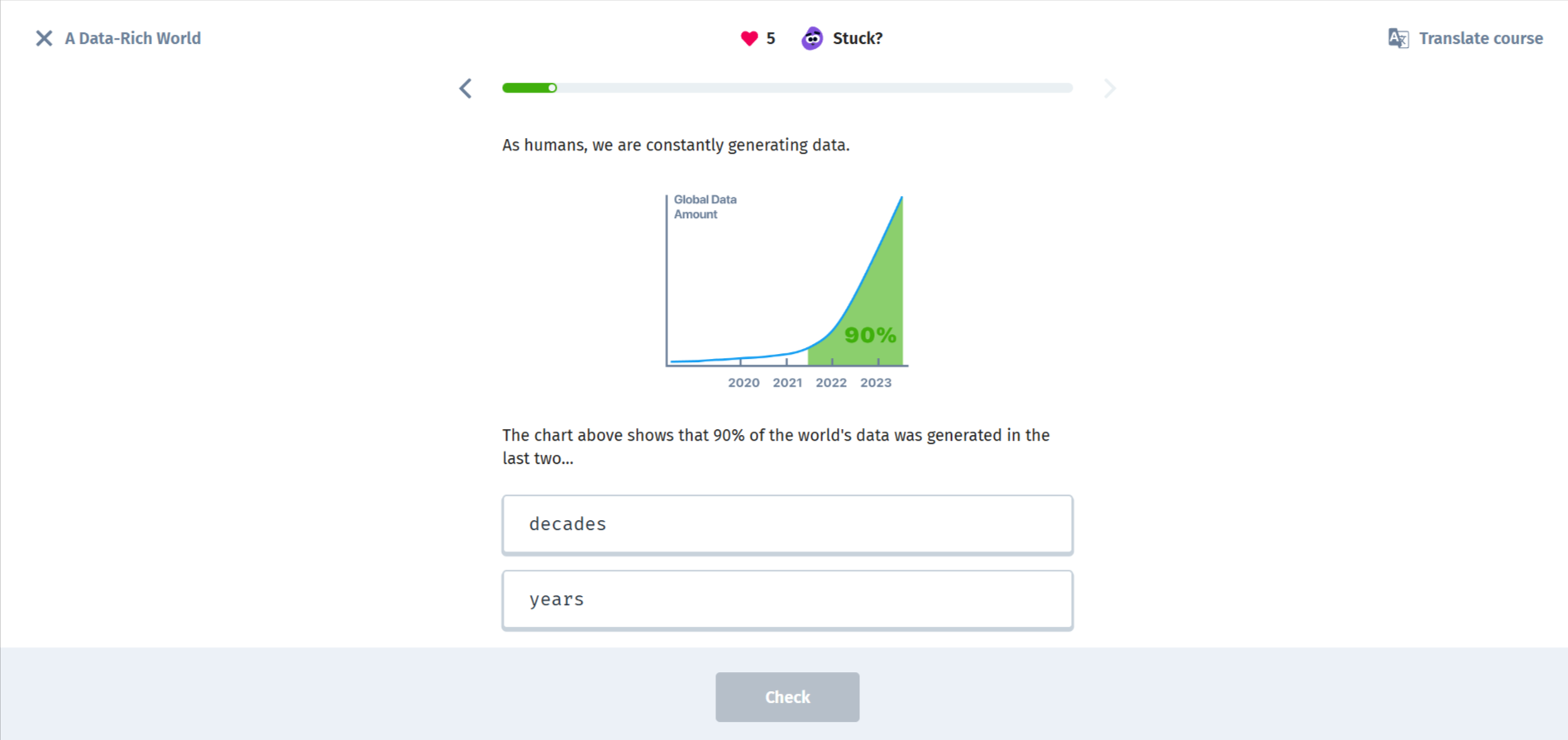Choose the 'years' answer option
1568x740 pixels.
point(787,599)
